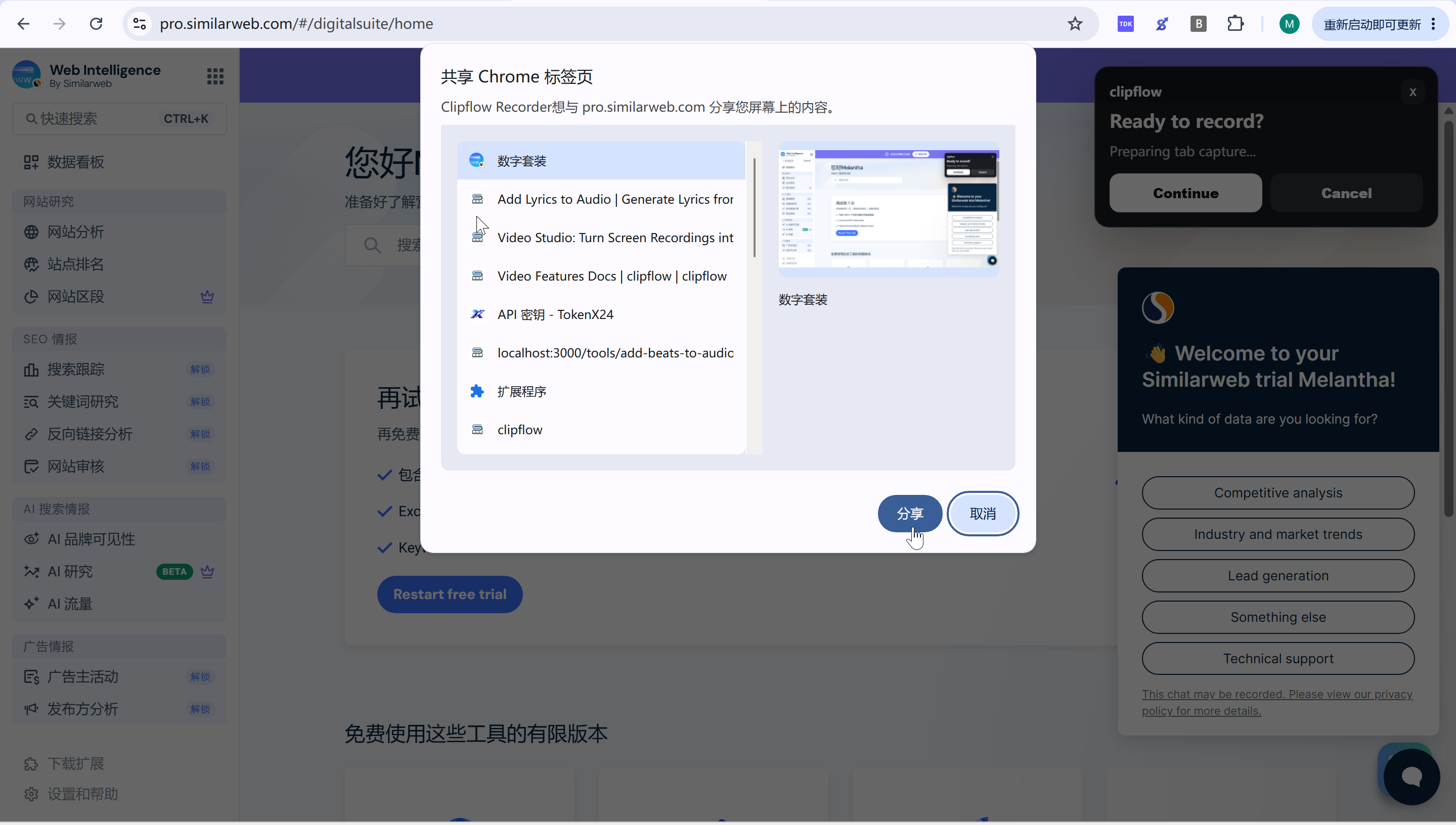Open 搜索跟踪 in sidebar
Image resolution: width=1456 pixels, height=825 pixels.
pyautogui.click(x=119, y=370)
